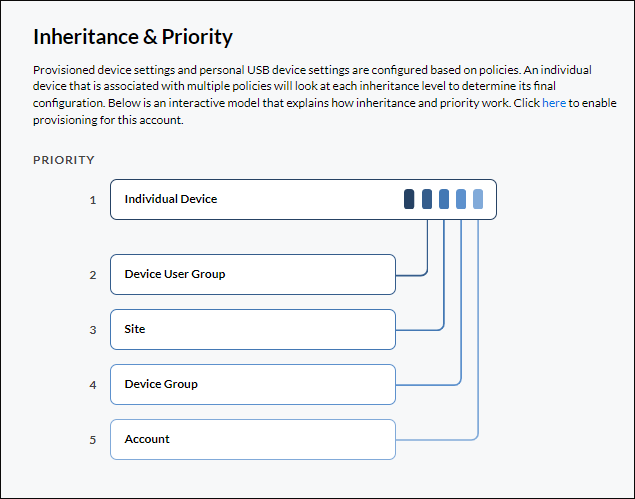635x499 pixels.
Task: Select the Individual Device priority box
Action: click(303, 199)
